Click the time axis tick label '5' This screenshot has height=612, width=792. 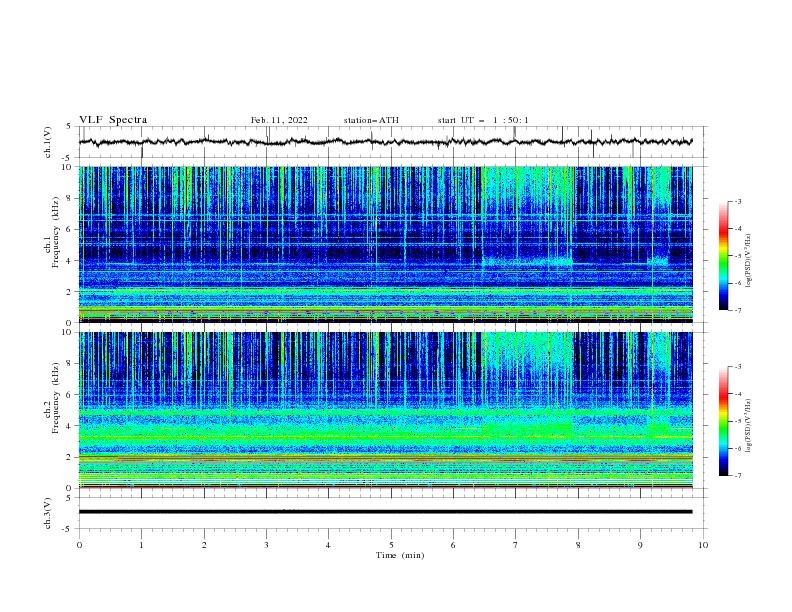coord(391,545)
